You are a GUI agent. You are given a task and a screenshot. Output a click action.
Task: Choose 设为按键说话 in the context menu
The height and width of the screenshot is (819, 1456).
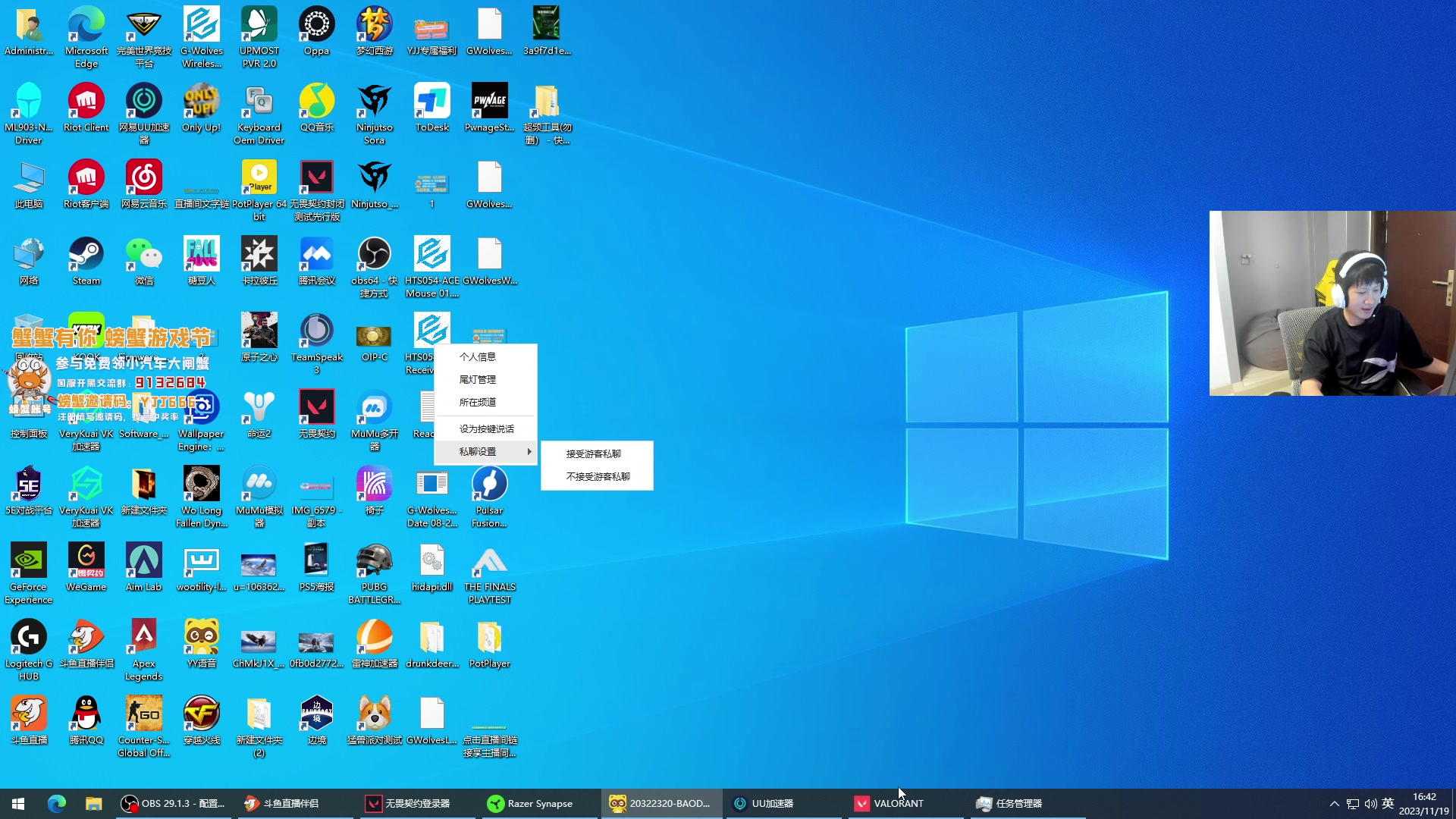[486, 429]
